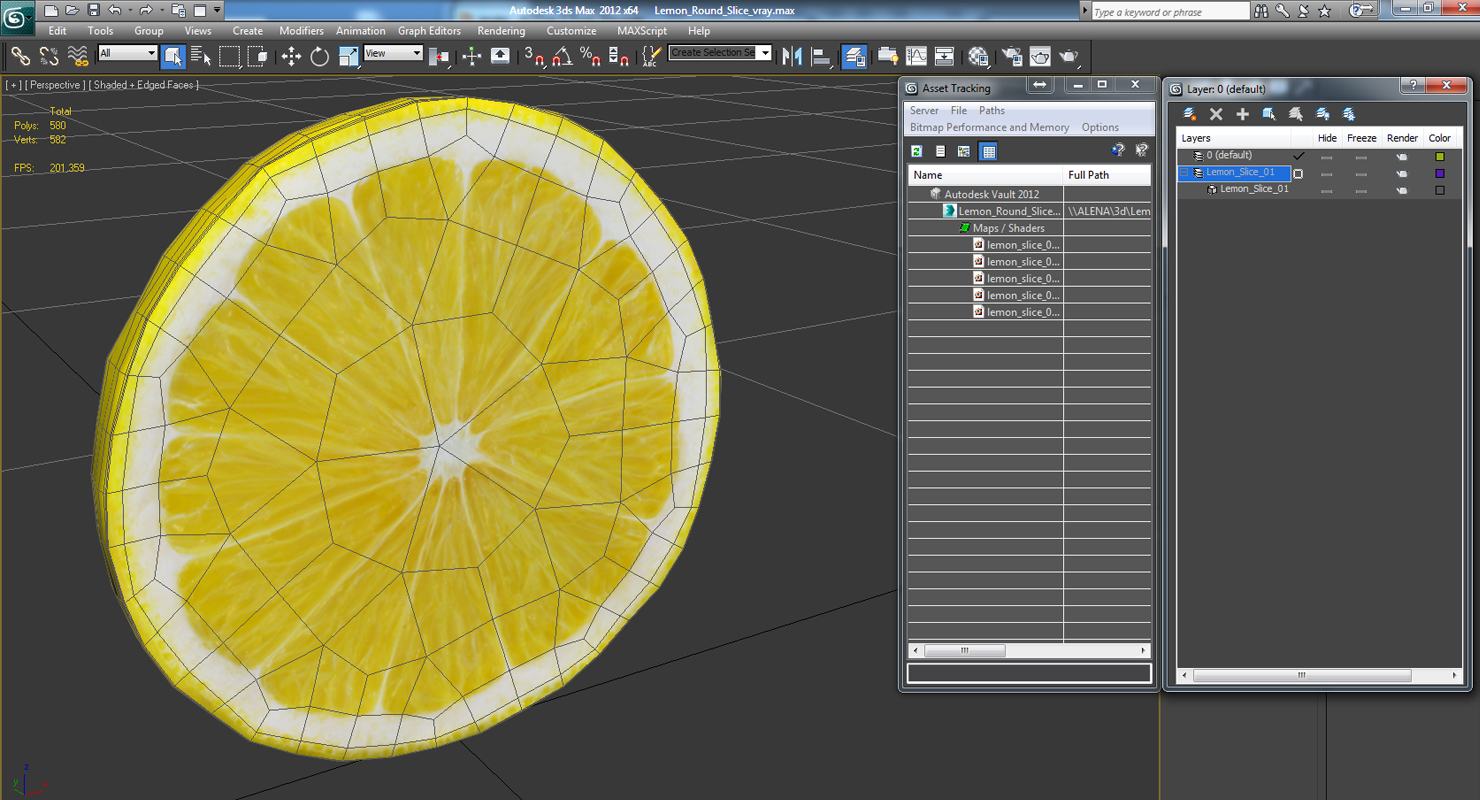Image resolution: width=1480 pixels, height=800 pixels.
Task: Open the Schematic View icon
Action: click(944, 57)
